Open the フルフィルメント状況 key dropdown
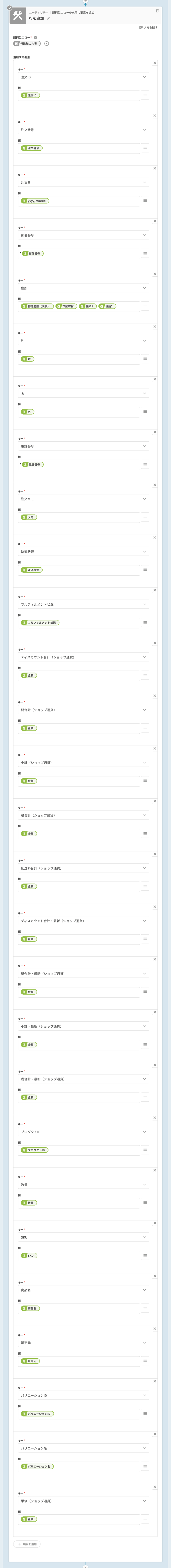This screenshot has height=1568, width=171. coord(84,604)
